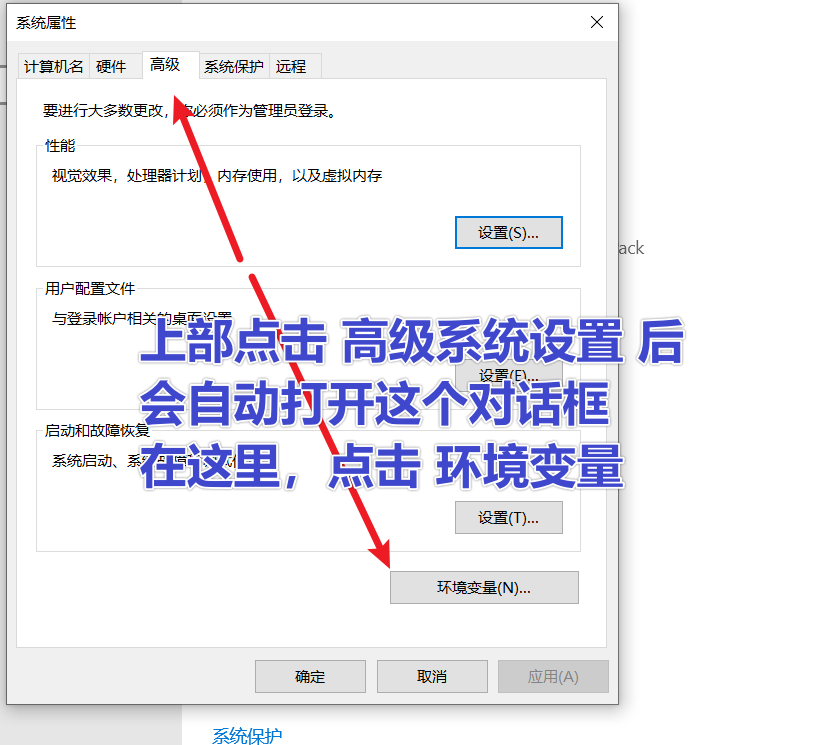The image size is (816, 745).
Task: Open 设置(T)... for 启动和故障恢复
Action: click(x=508, y=518)
